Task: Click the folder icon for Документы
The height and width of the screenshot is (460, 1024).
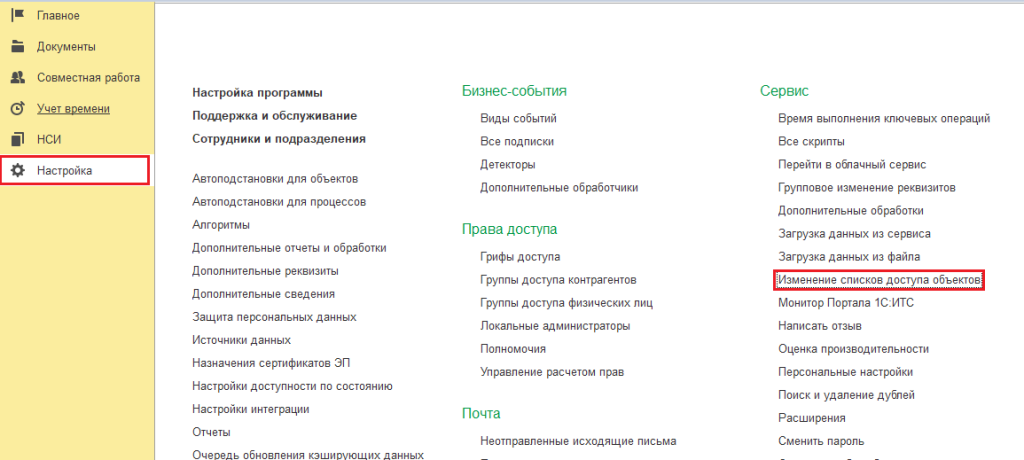Action: point(17,47)
